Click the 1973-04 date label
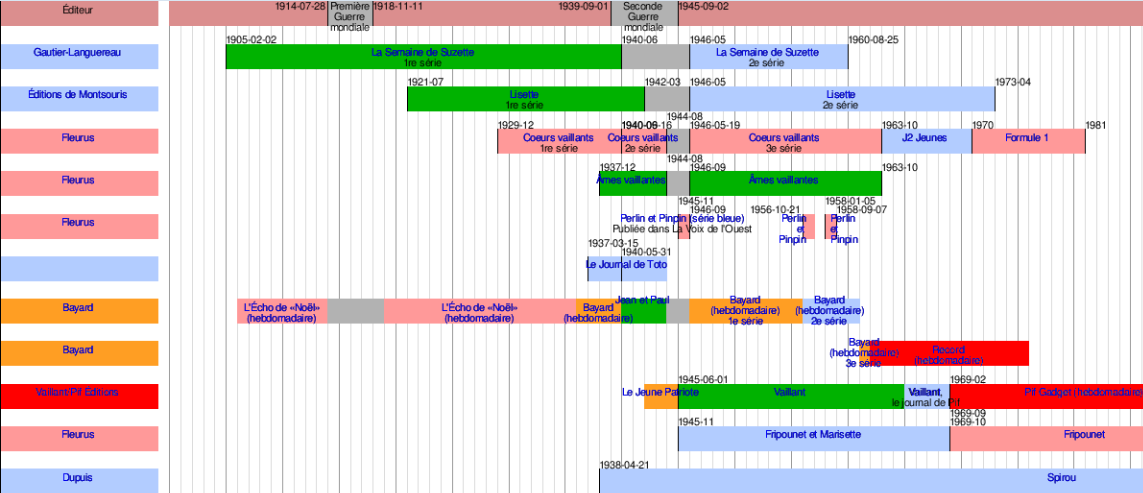The height and width of the screenshot is (493, 1143). (x=1013, y=82)
